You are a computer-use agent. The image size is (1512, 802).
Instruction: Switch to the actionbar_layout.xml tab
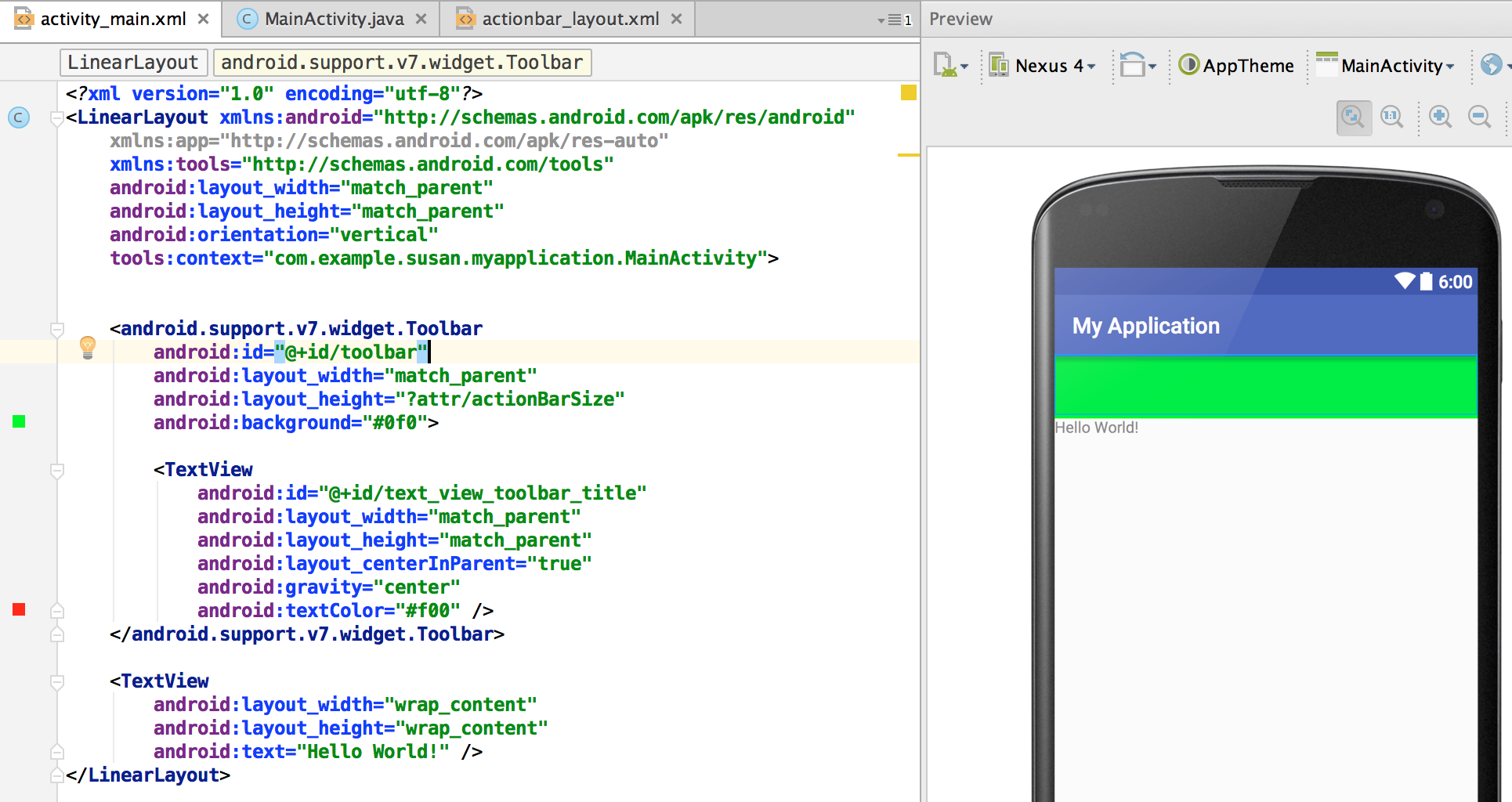pos(570,19)
